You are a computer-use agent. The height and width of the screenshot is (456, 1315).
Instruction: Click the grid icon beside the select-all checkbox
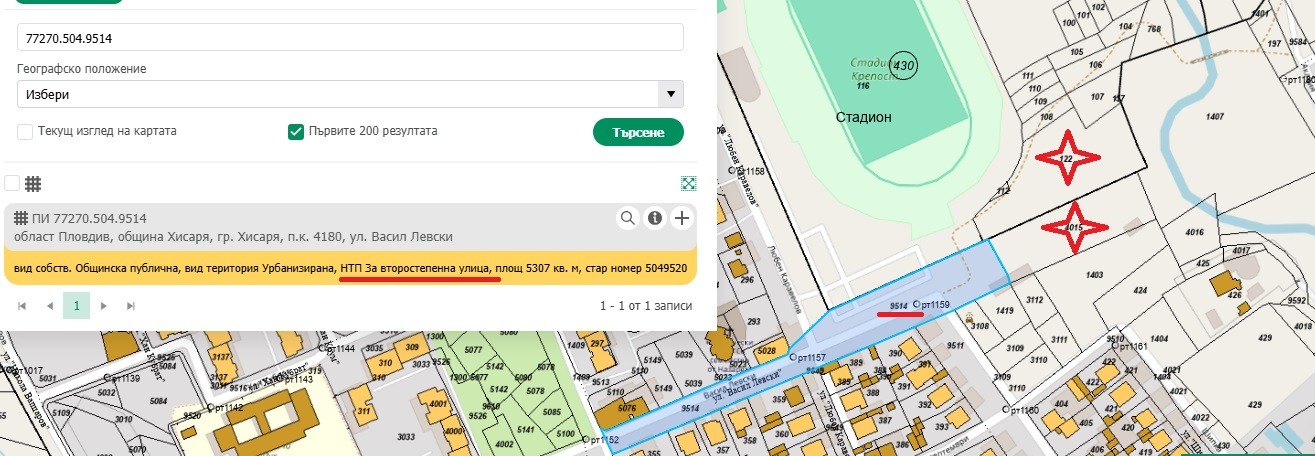(x=33, y=184)
